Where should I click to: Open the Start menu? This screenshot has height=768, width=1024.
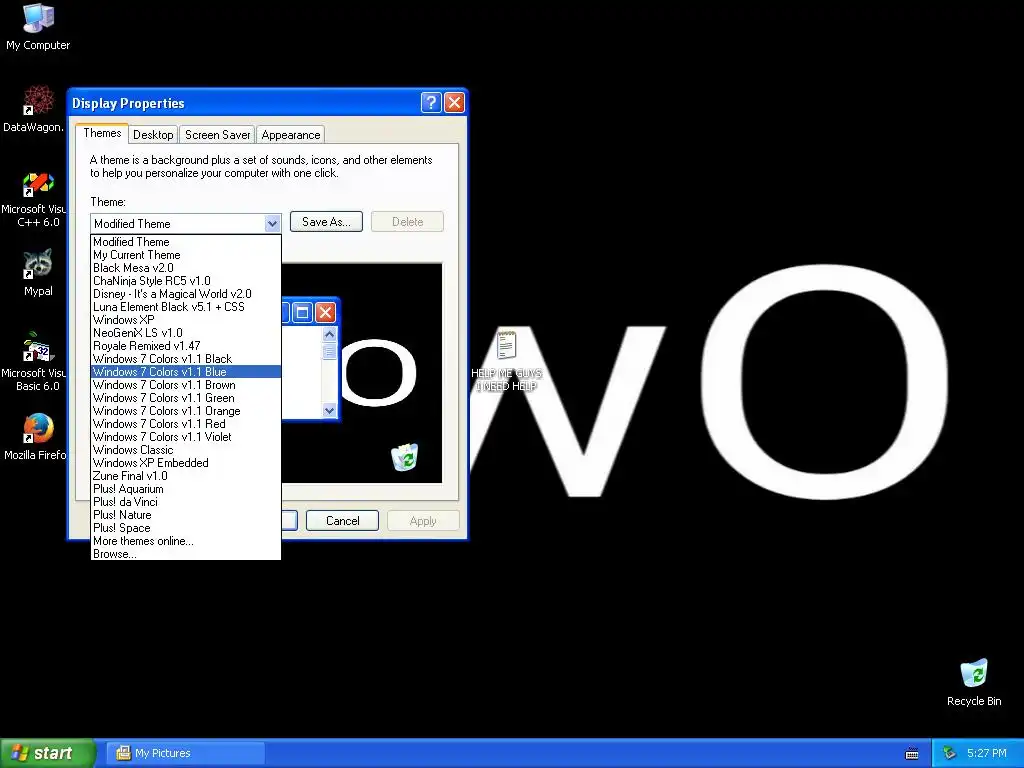(x=48, y=753)
